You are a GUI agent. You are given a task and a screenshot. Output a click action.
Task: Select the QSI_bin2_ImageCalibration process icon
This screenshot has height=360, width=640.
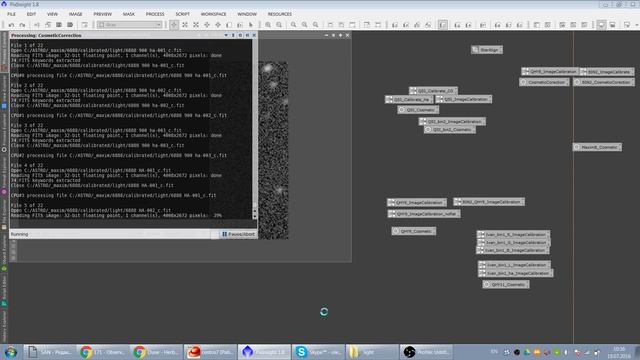tap(452, 121)
